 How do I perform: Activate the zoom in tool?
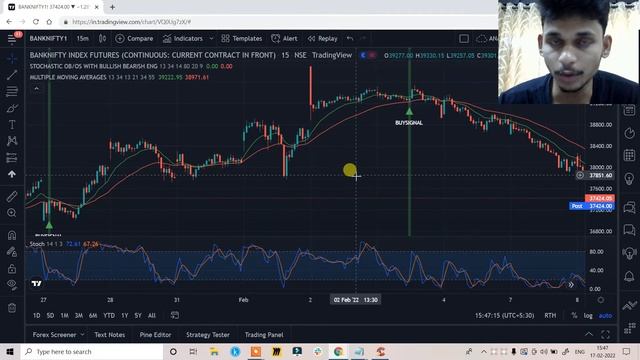tap(12, 213)
